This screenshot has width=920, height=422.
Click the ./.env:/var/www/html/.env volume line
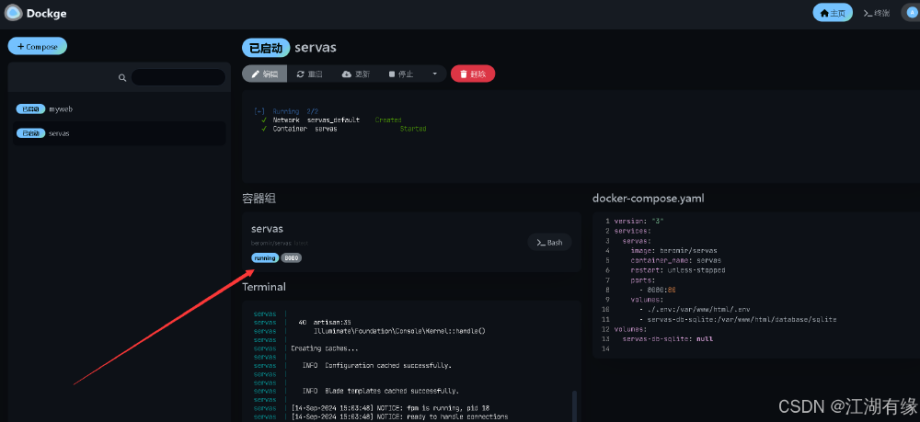click(x=694, y=309)
